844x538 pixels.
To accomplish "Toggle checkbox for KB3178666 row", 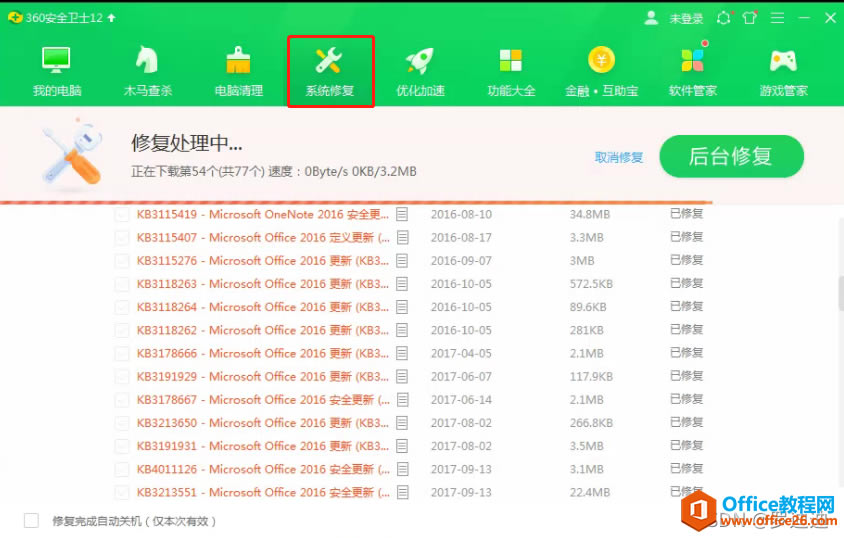I will coord(122,353).
